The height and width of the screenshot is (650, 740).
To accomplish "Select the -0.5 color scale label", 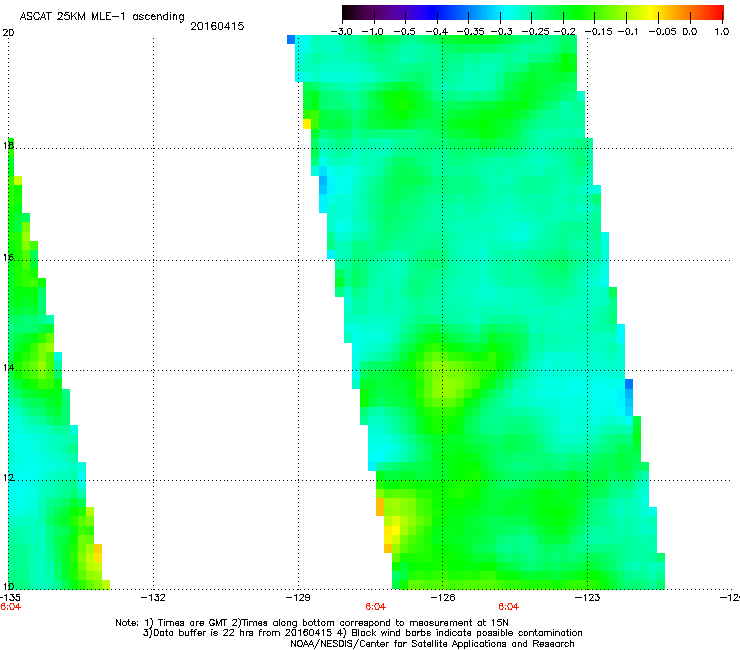I will 404,32.
